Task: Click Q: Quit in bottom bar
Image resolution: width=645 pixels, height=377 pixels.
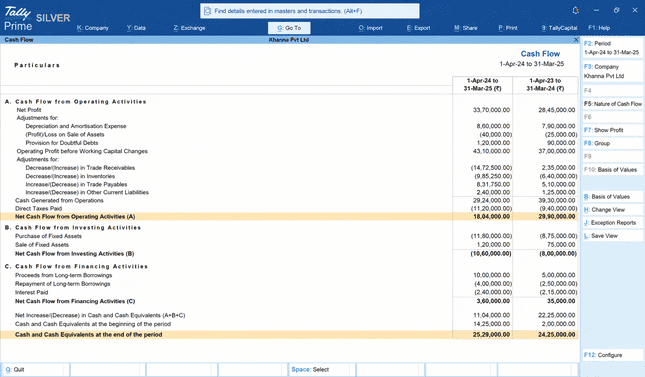Action: (35, 370)
